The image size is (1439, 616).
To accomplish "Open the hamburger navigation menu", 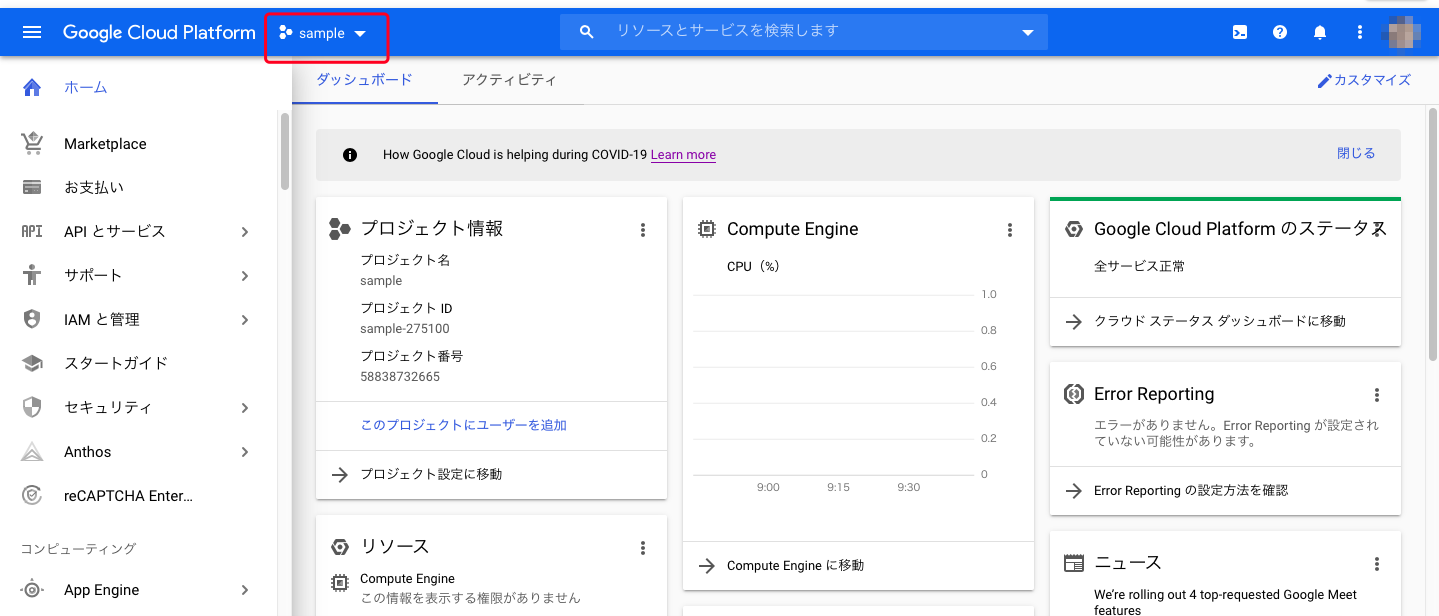I will tap(32, 33).
